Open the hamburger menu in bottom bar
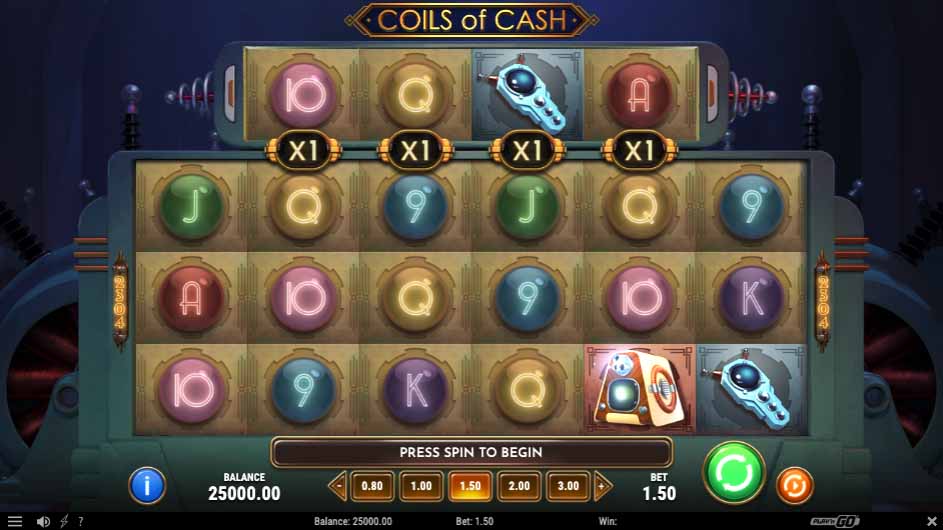Viewport: 943px width, 530px height. pyautogui.click(x=14, y=522)
